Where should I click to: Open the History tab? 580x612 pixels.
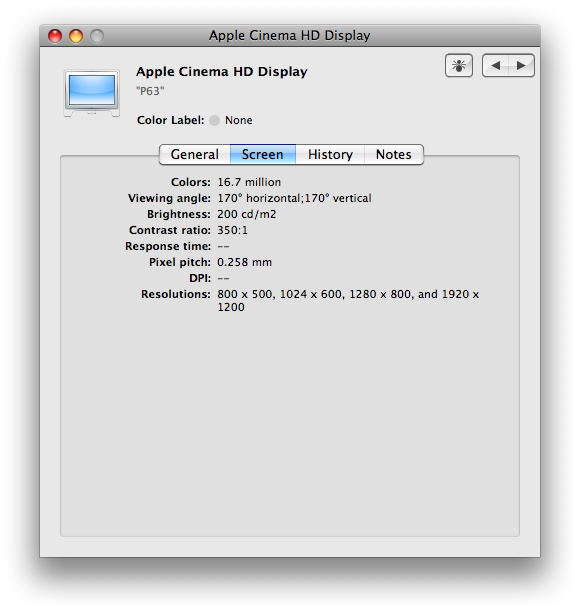[330, 154]
